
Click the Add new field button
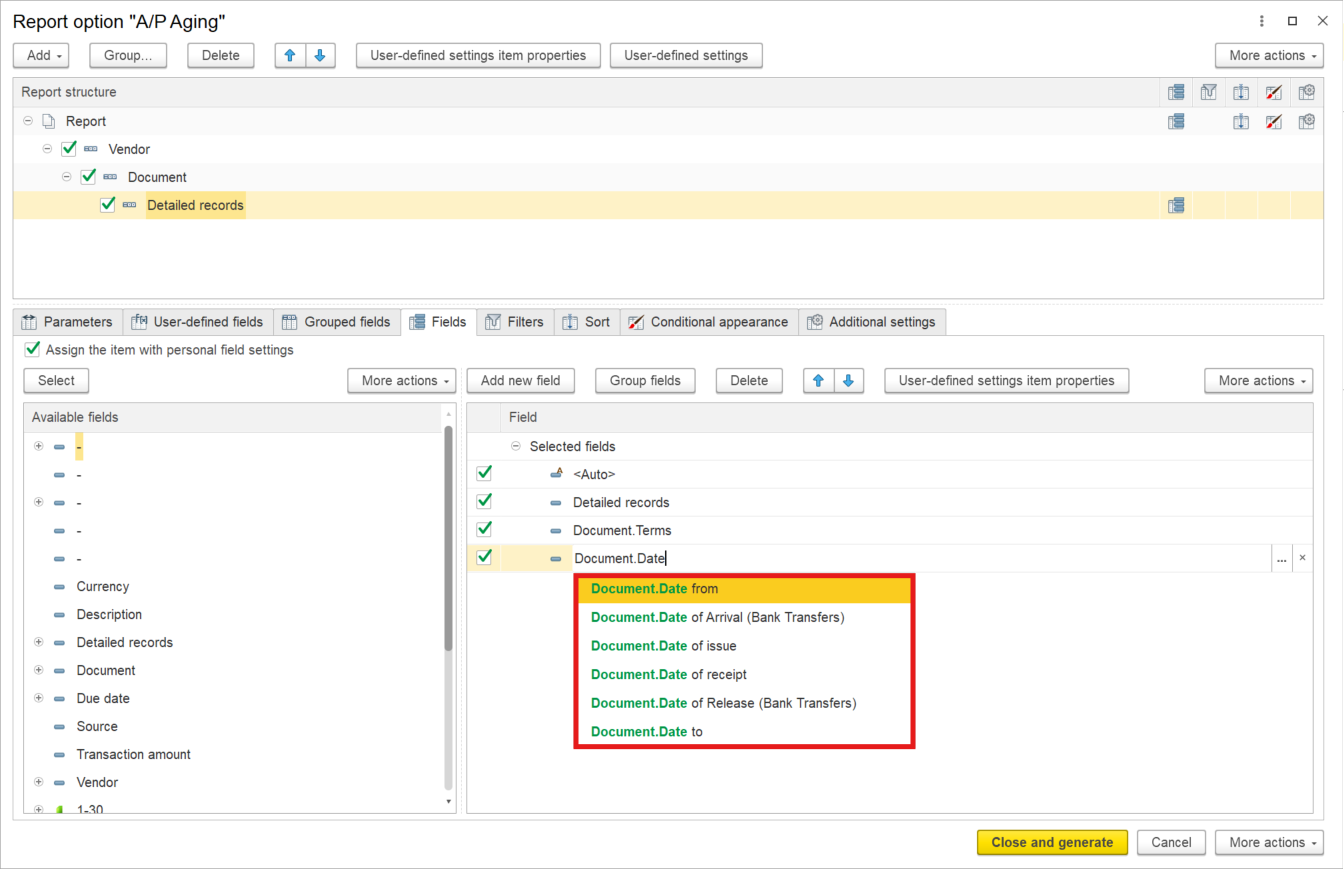tap(521, 381)
